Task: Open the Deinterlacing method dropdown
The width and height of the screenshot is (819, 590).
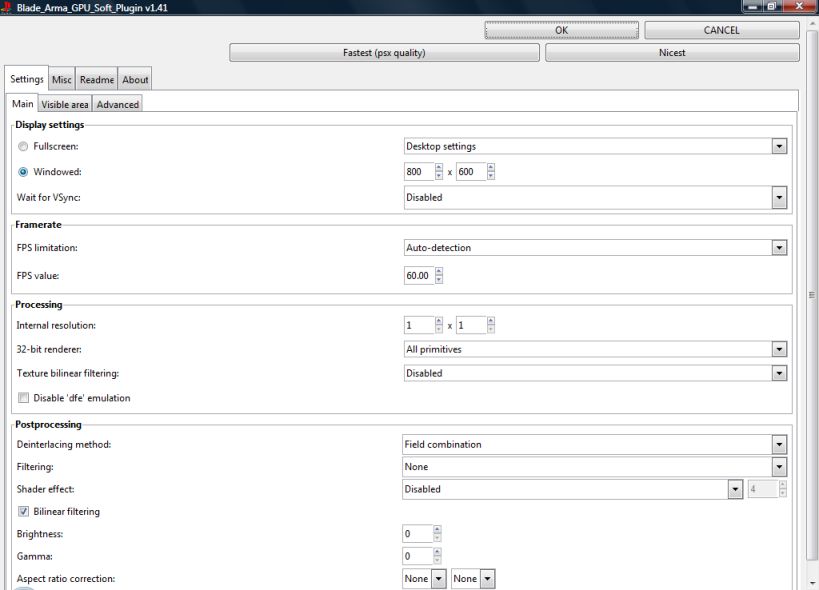Action: [594, 444]
